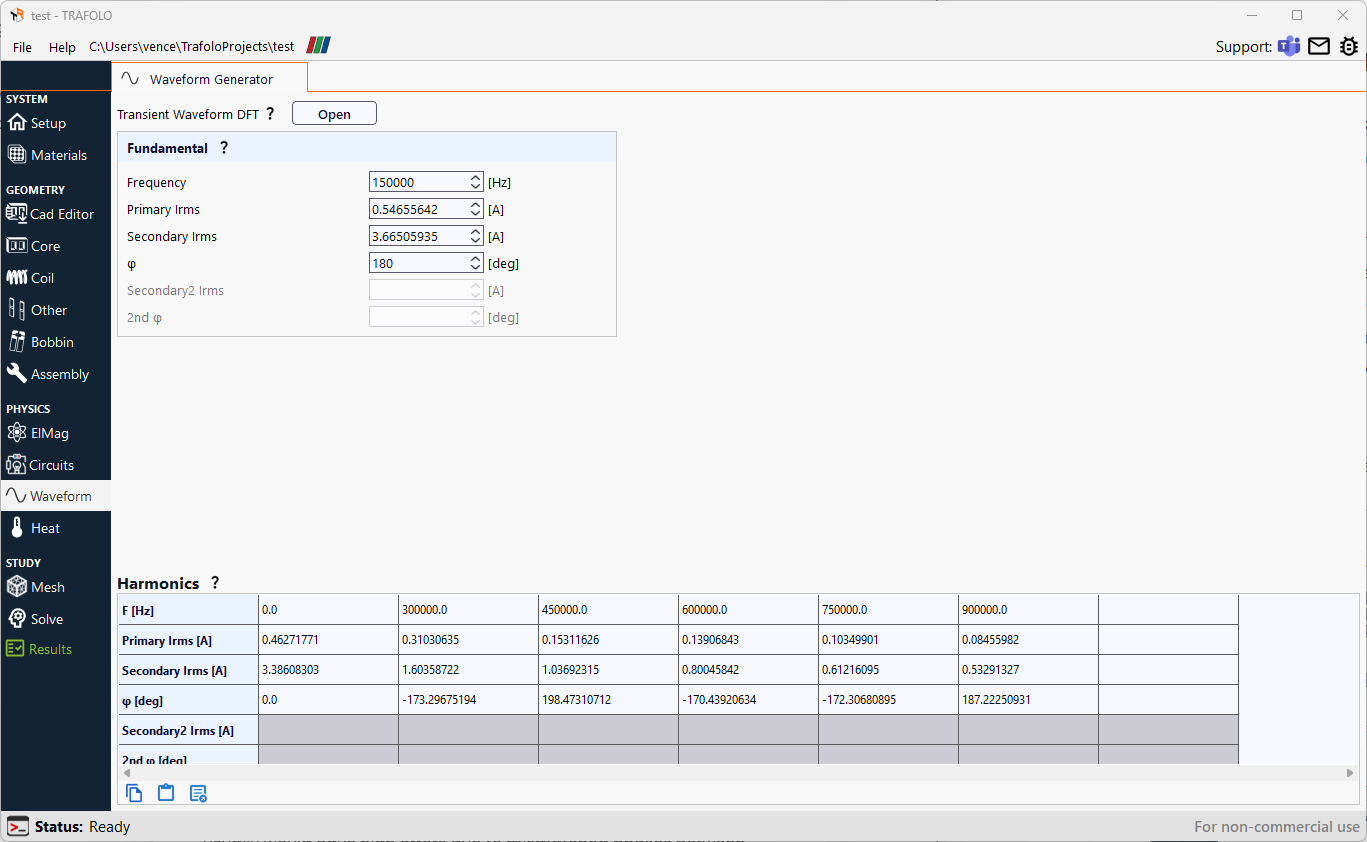The image size is (1367, 842).
Task: Go to the Mesh study page
Action: tap(56, 587)
